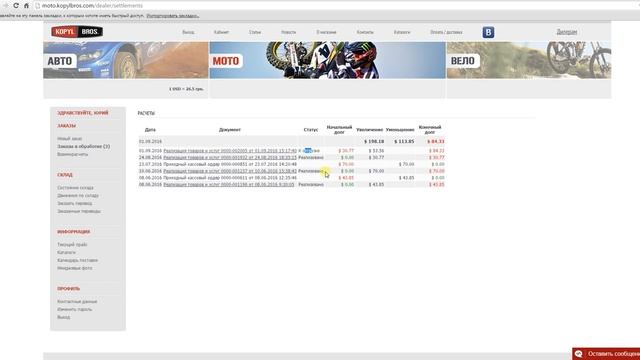Image resolution: width=640 pixels, height=360 pixels.
Task: Reload the page in the browser
Action: (x=16, y=6)
